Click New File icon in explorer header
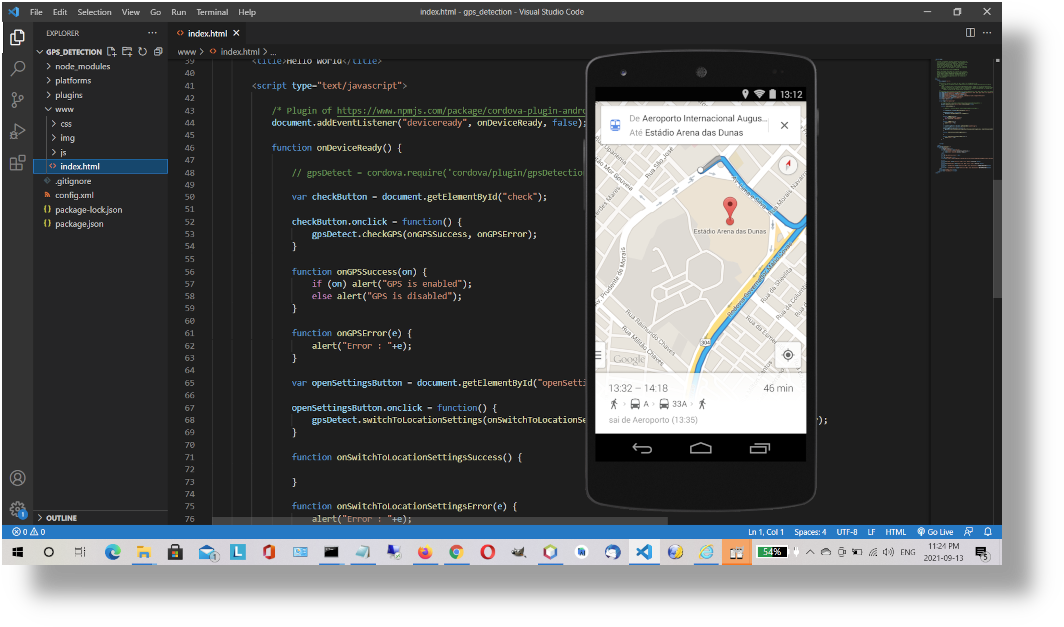The height and width of the screenshot is (627, 1064). point(111,52)
